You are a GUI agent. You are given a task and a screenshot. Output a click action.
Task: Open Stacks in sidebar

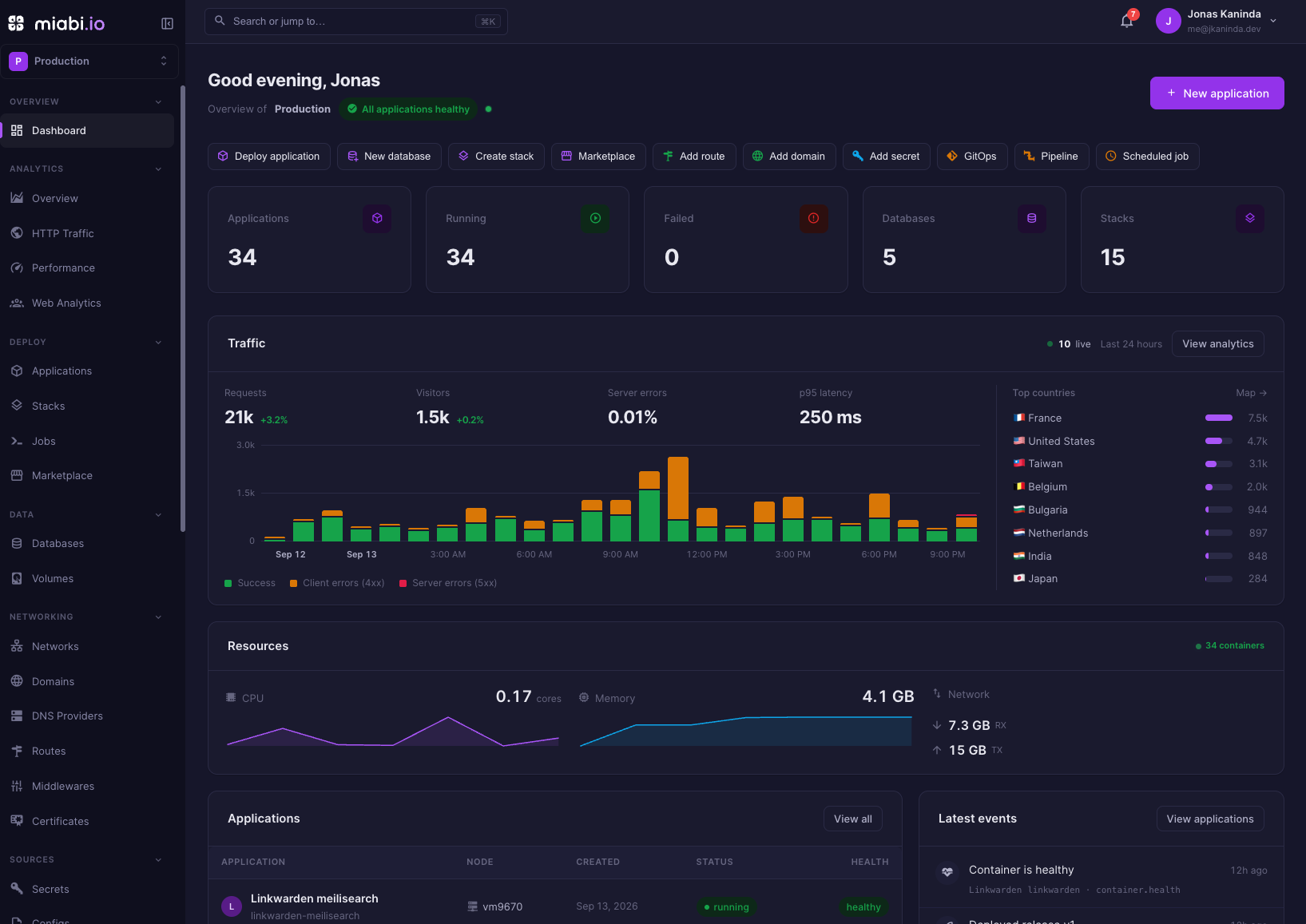click(88, 406)
